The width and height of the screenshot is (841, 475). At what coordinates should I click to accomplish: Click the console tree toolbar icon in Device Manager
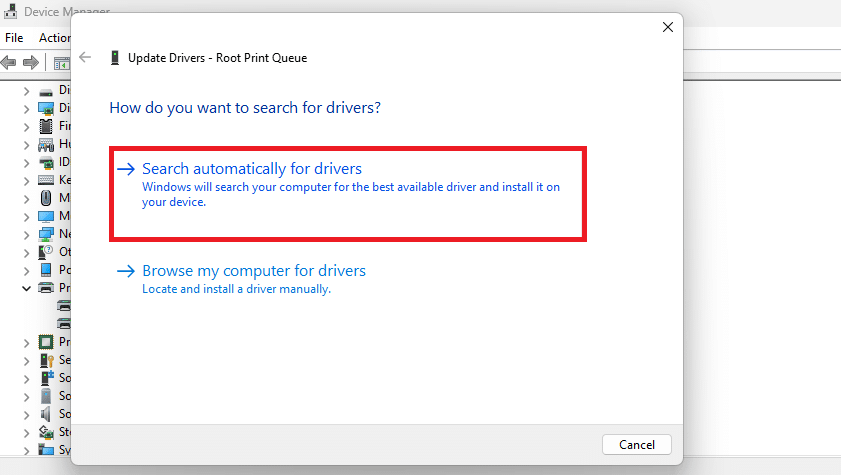(x=62, y=63)
